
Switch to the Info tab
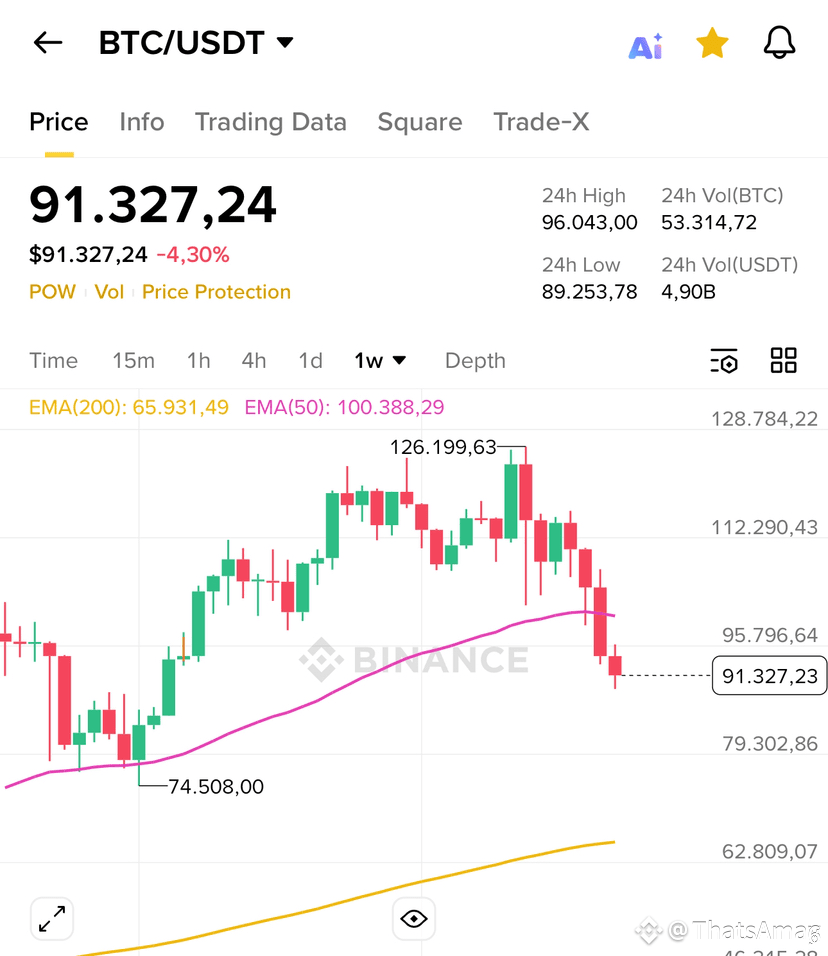[x=141, y=122]
